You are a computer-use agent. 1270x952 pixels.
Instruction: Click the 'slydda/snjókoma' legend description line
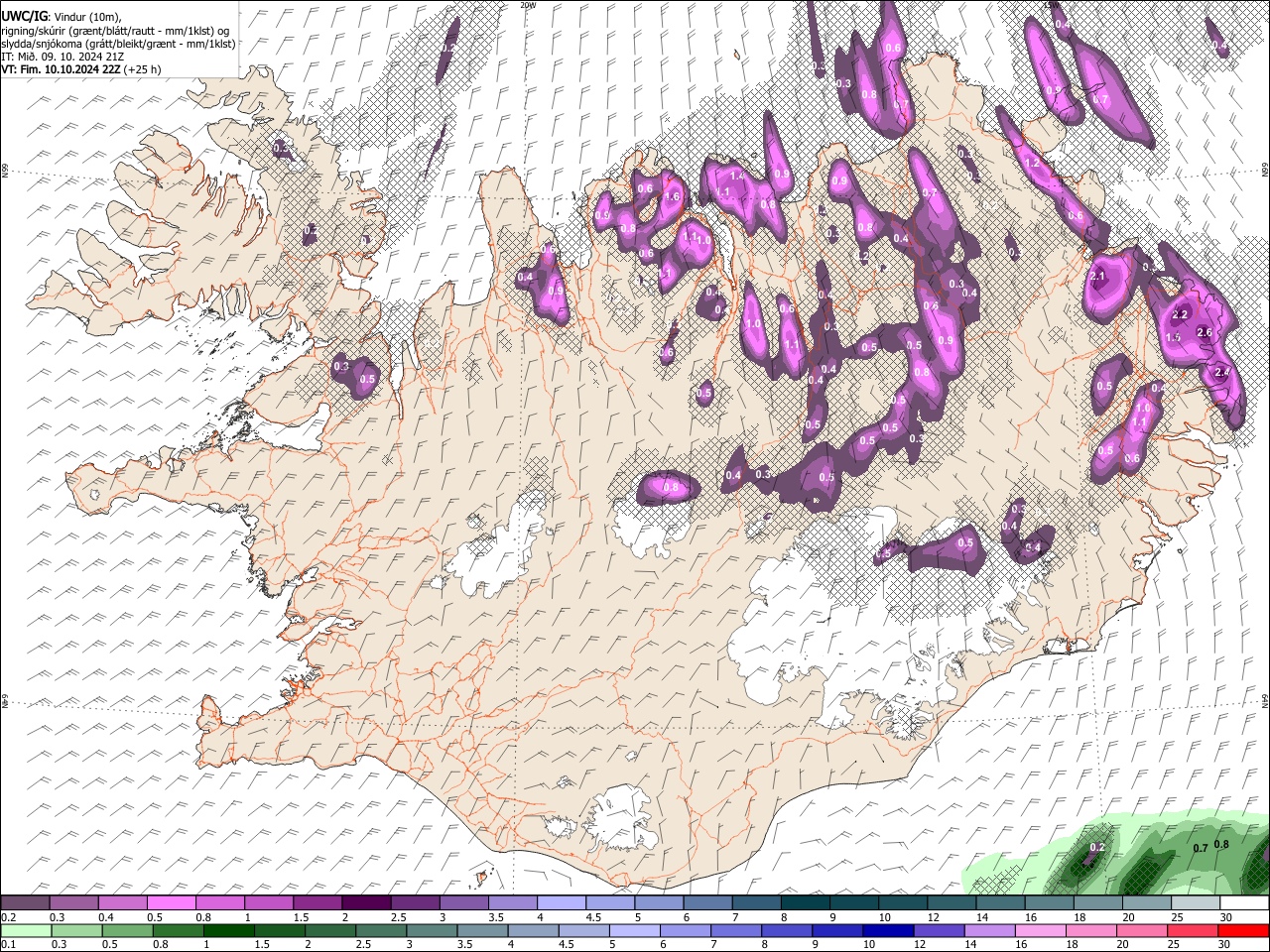pyautogui.click(x=118, y=44)
